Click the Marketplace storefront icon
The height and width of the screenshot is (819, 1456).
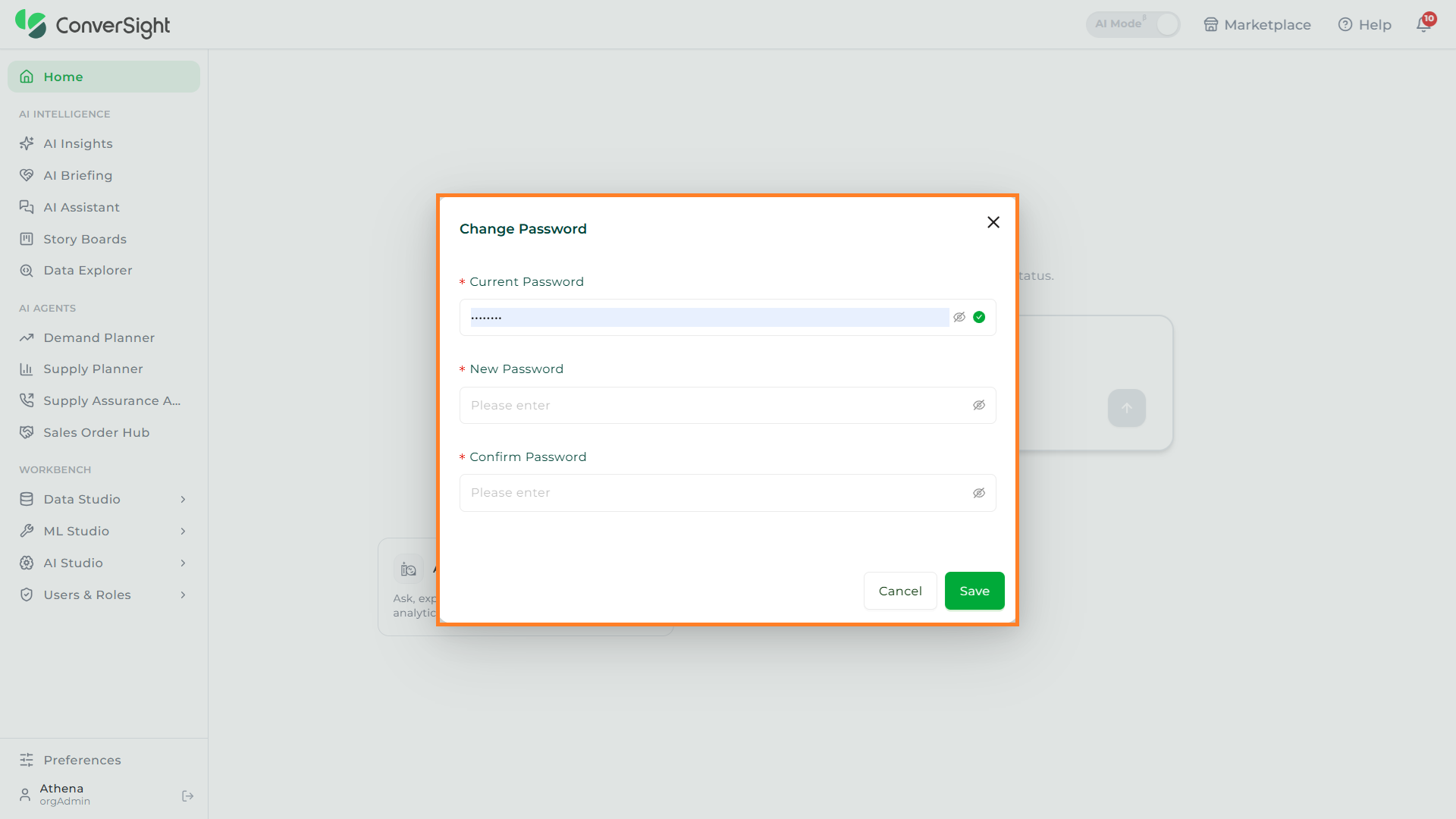pos(1211,24)
